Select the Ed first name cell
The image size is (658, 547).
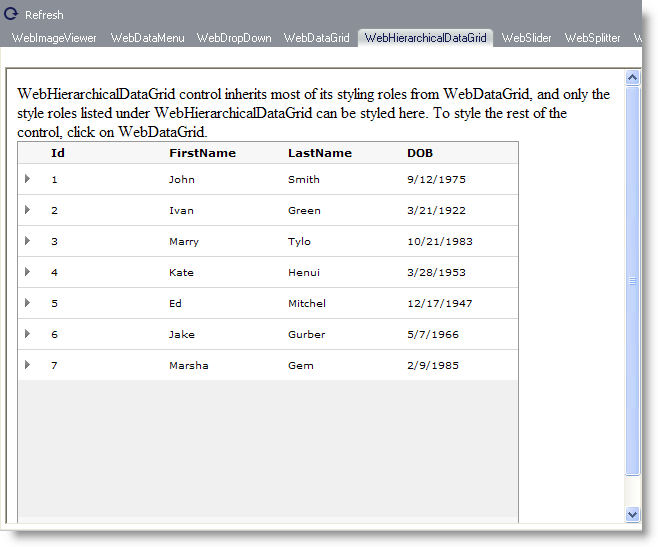(x=175, y=304)
